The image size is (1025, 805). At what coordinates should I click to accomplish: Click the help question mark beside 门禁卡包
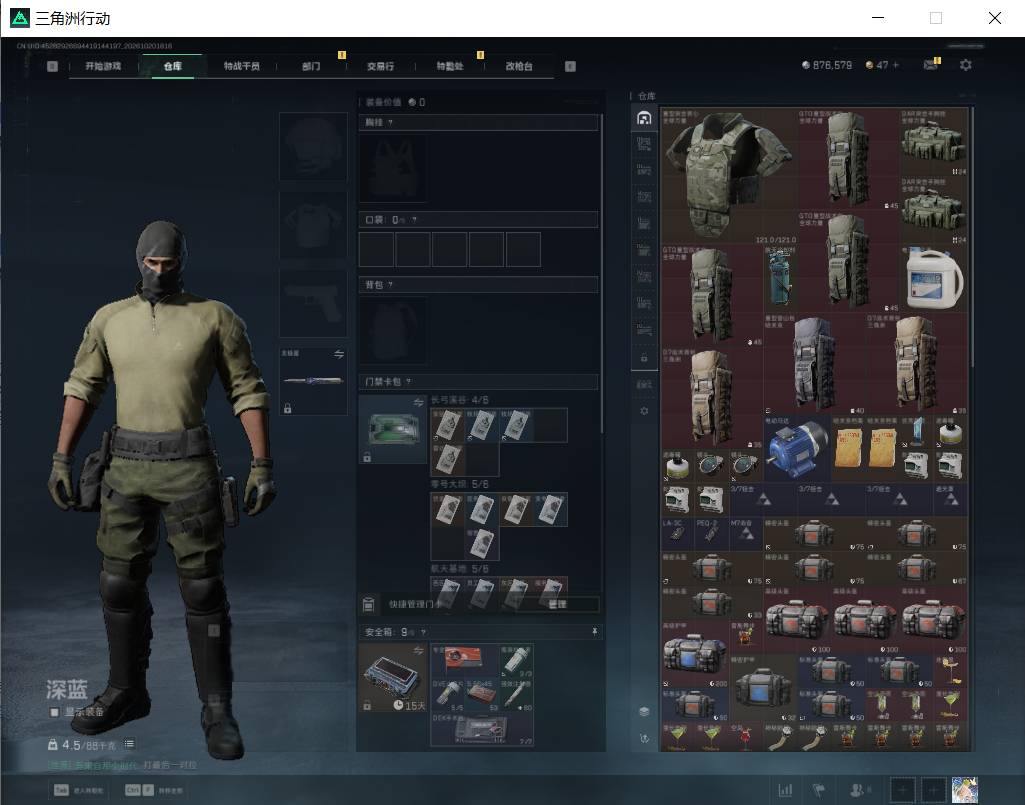pyautogui.click(x=409, y=381)
